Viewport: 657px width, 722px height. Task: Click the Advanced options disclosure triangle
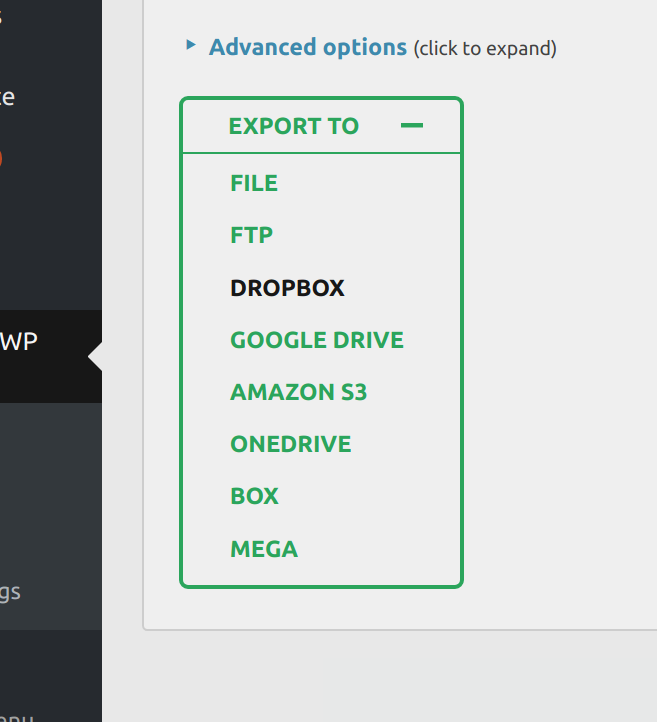tap(191, 45)
